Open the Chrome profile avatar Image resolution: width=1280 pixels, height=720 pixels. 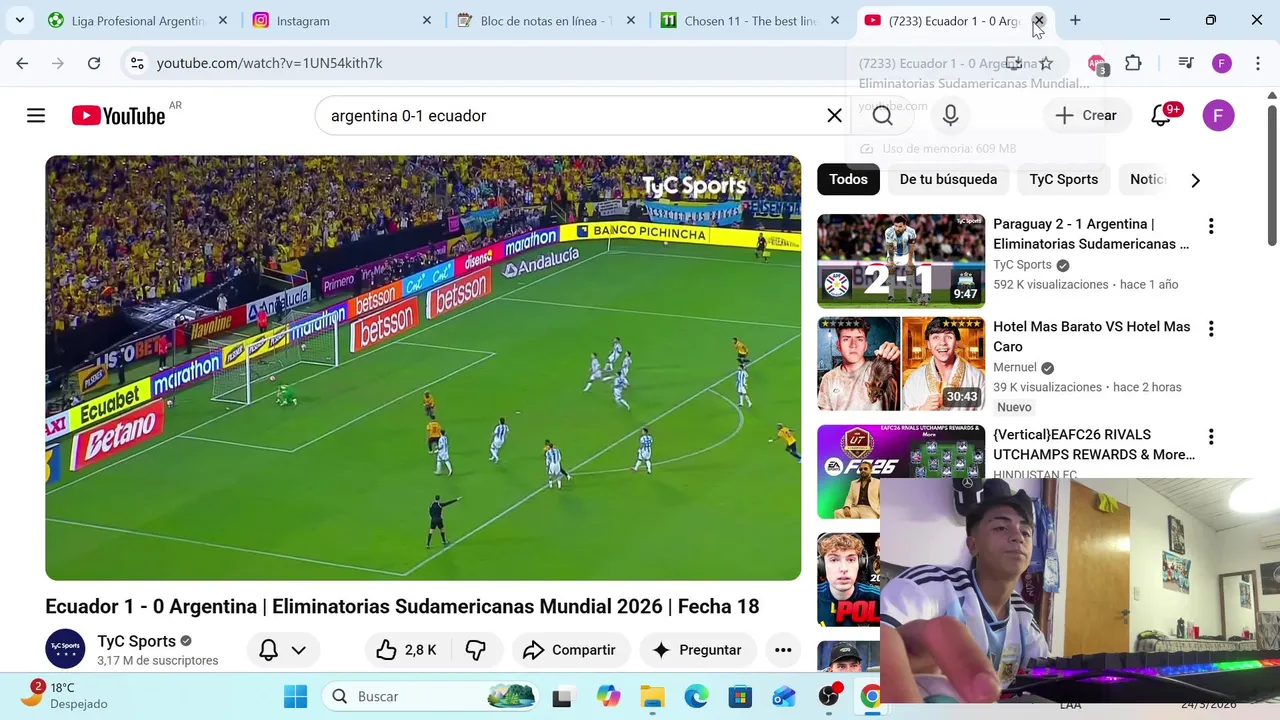1221,63
